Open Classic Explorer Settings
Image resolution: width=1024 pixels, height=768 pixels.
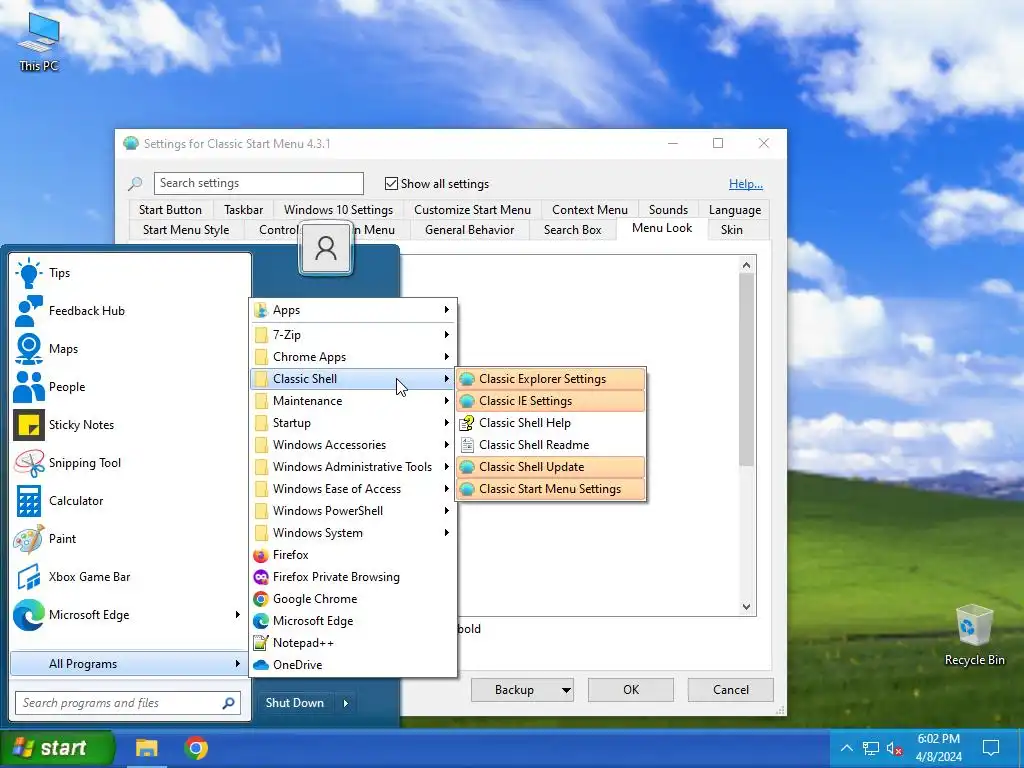point(551,379)
